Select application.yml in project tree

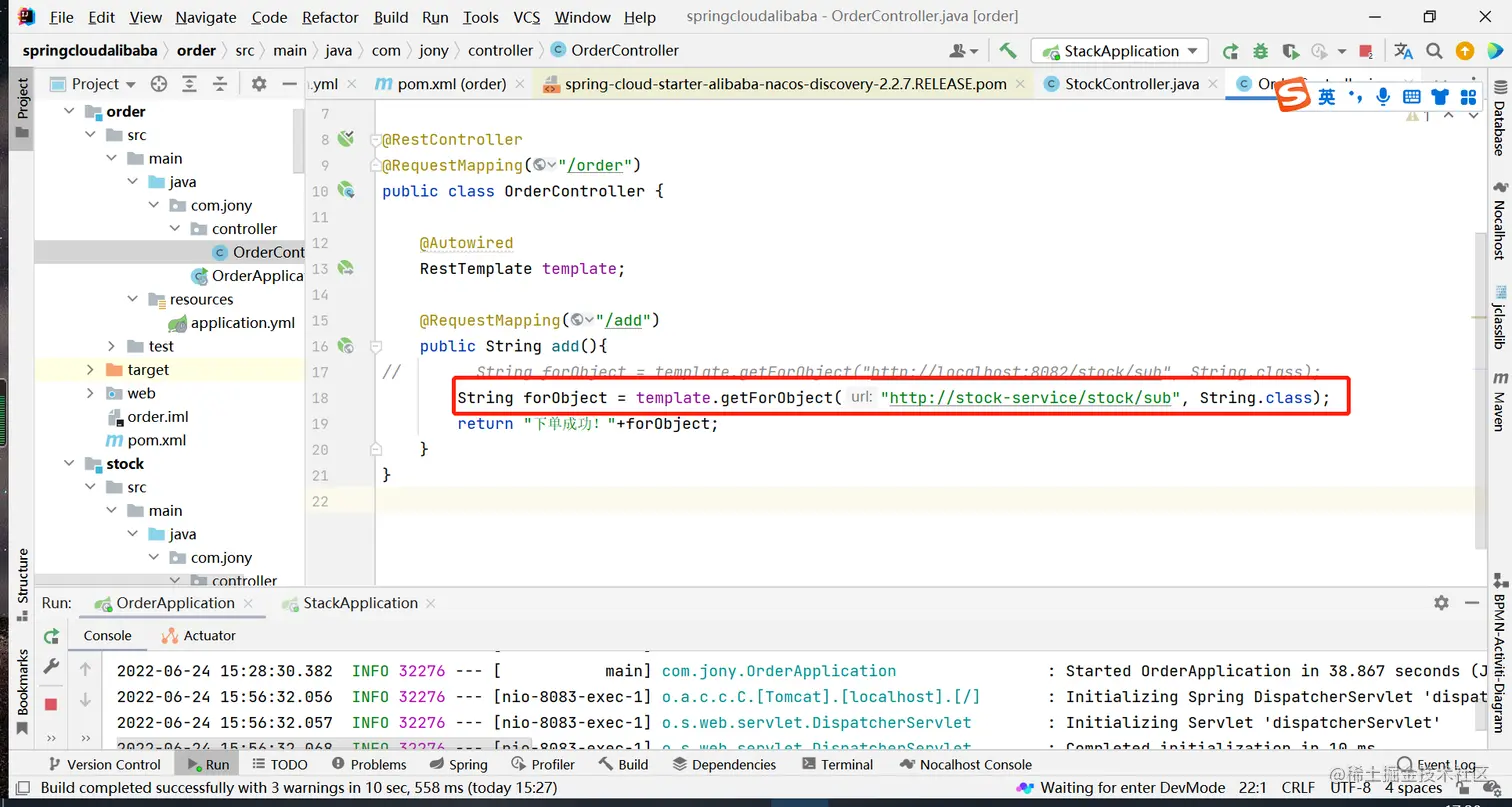coord(232,323)
